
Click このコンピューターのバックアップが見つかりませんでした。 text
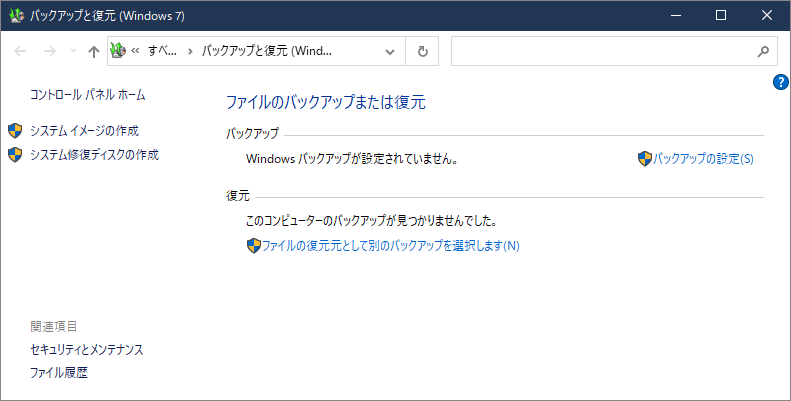[371, 221]
